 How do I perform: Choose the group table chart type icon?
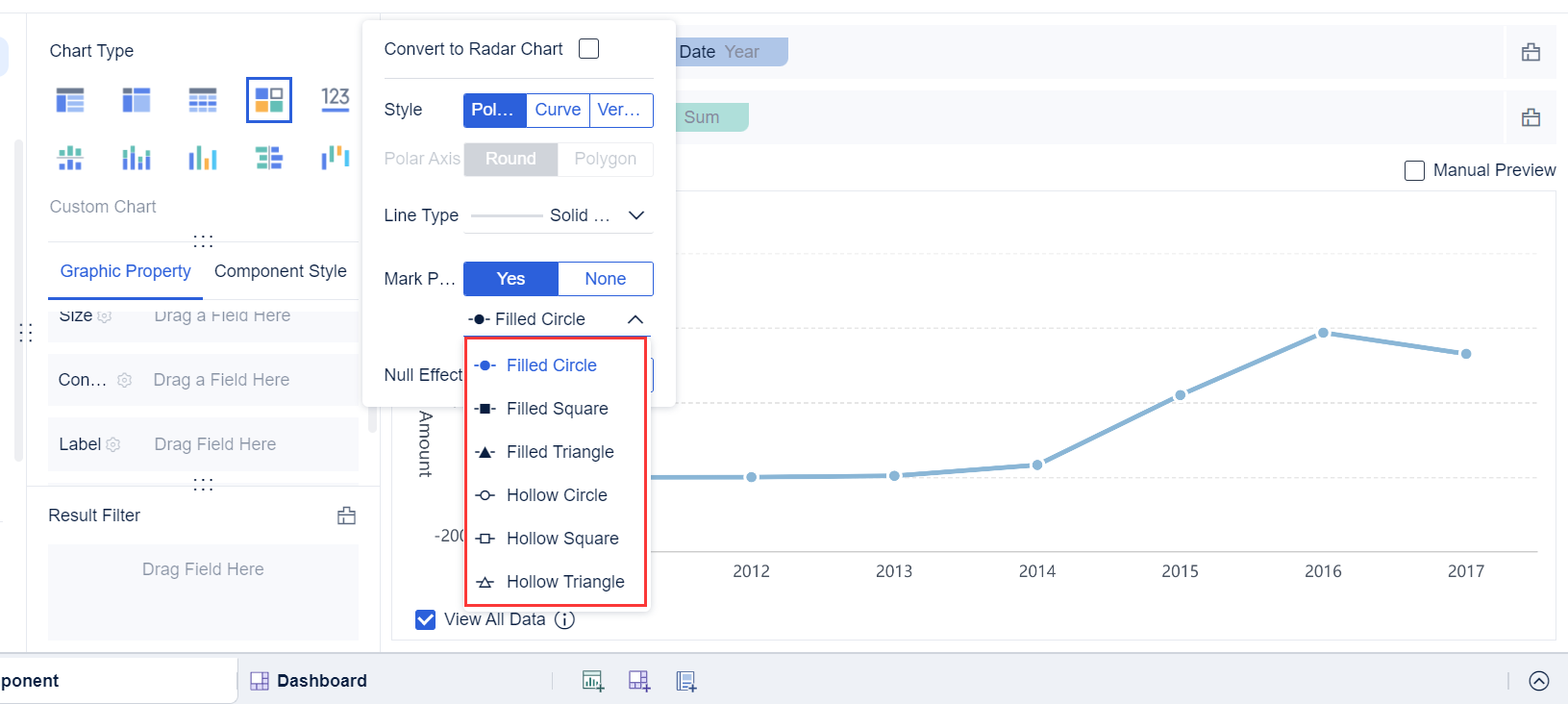coord(70,100)
